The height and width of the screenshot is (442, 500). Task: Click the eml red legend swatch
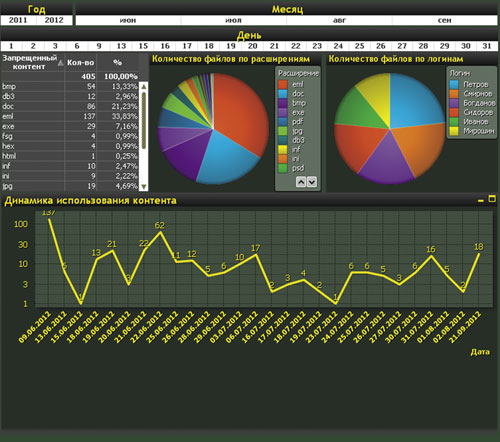(283, 84)
